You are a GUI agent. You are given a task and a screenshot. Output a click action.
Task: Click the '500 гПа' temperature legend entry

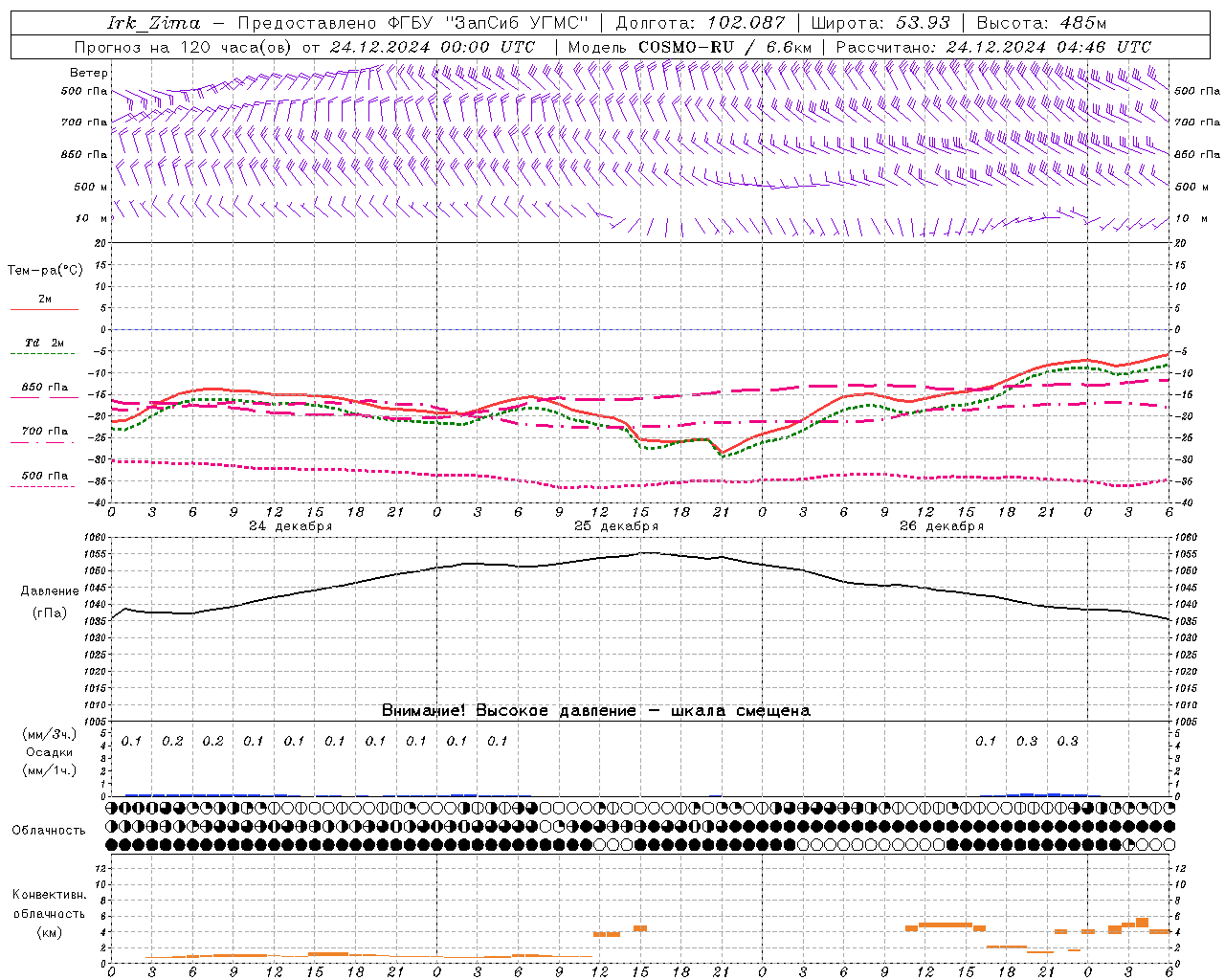(x=44, y=476)
